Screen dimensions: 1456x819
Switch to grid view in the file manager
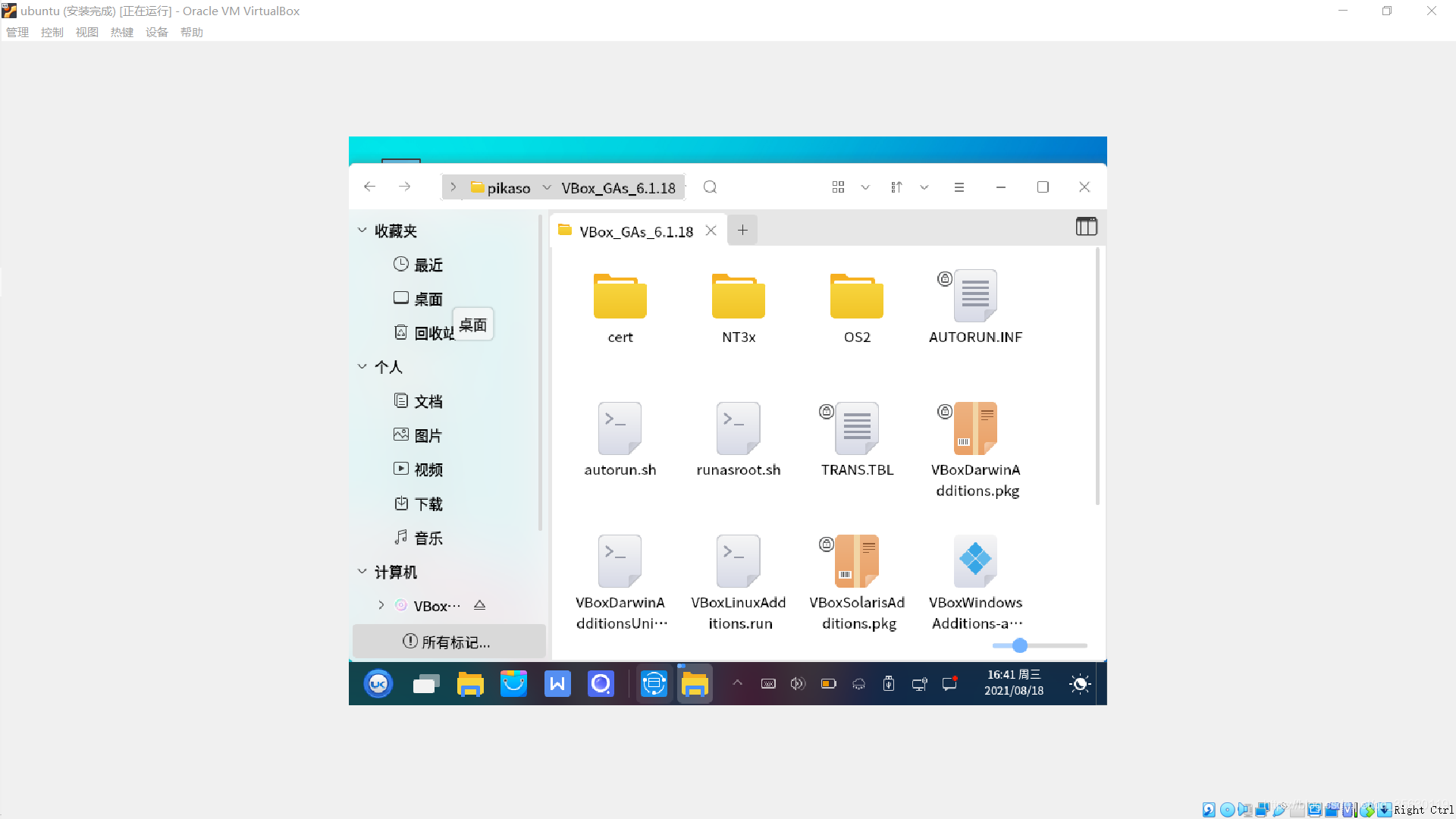pos(838,187)
